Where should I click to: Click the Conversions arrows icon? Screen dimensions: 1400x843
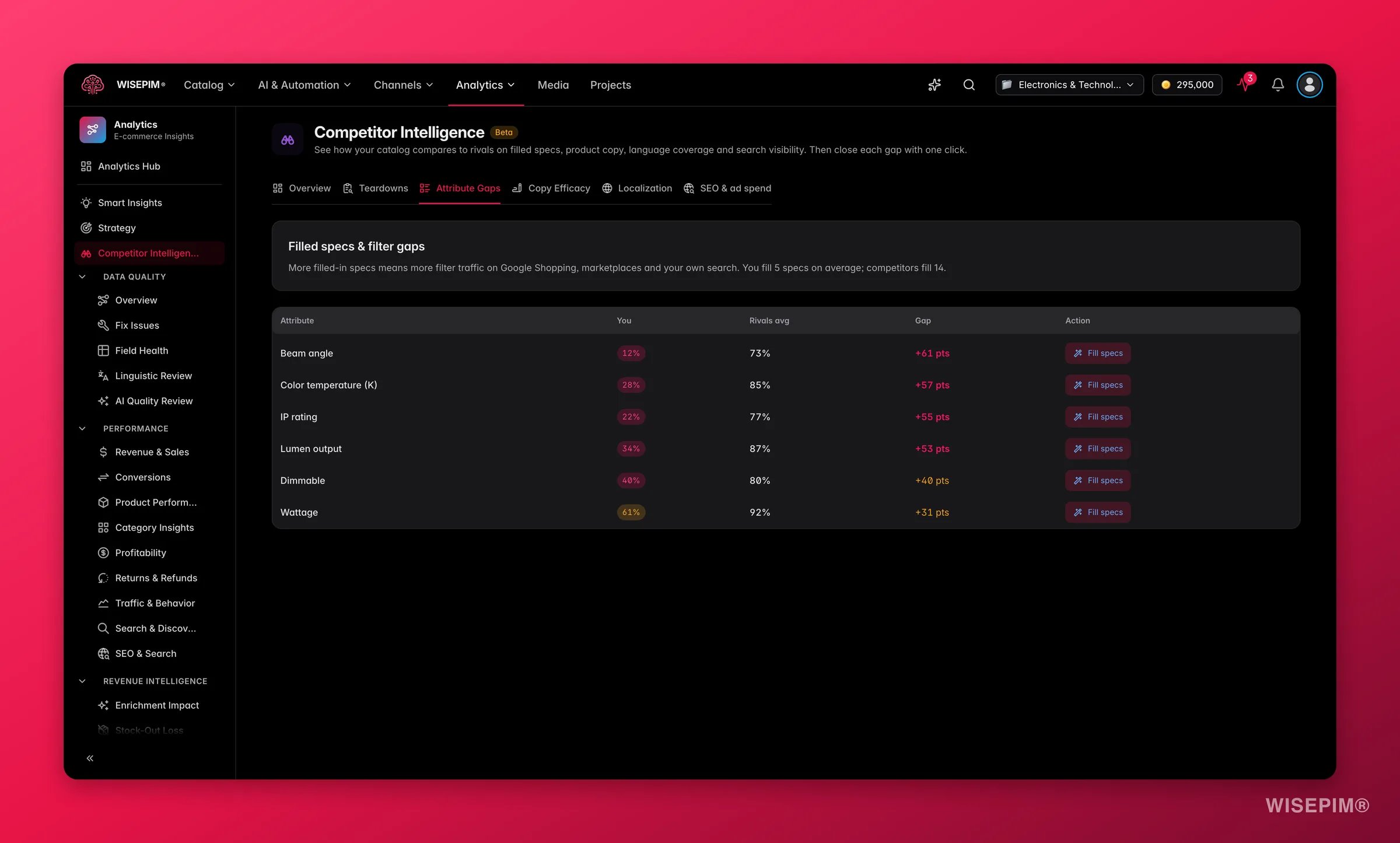(x=103, y=477)
